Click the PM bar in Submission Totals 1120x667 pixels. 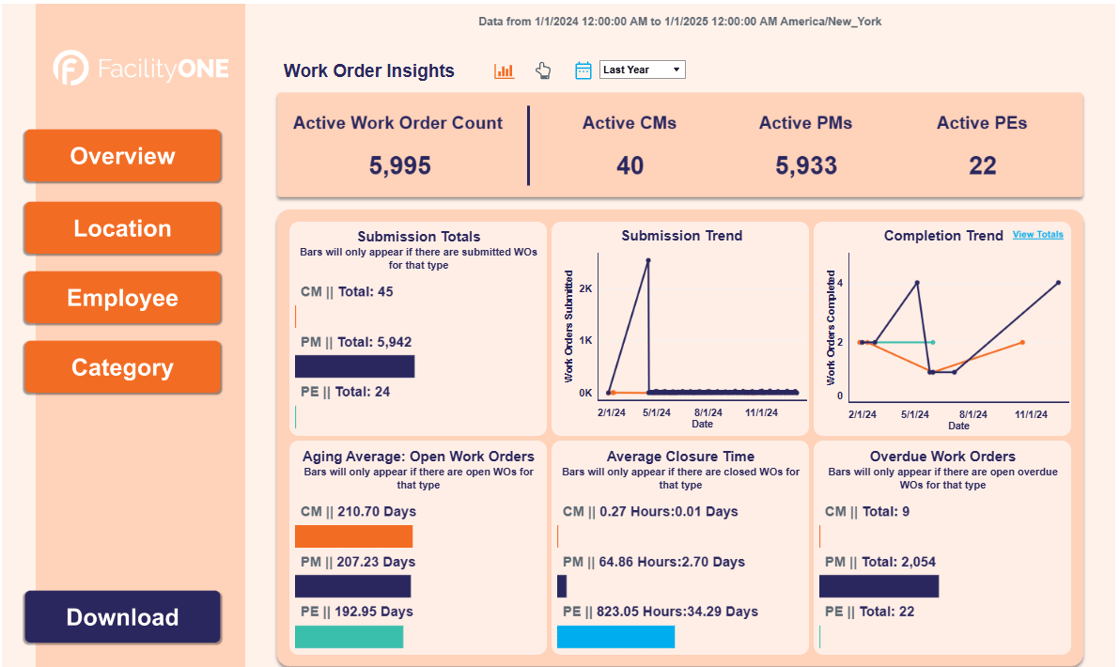click(354, 367)
